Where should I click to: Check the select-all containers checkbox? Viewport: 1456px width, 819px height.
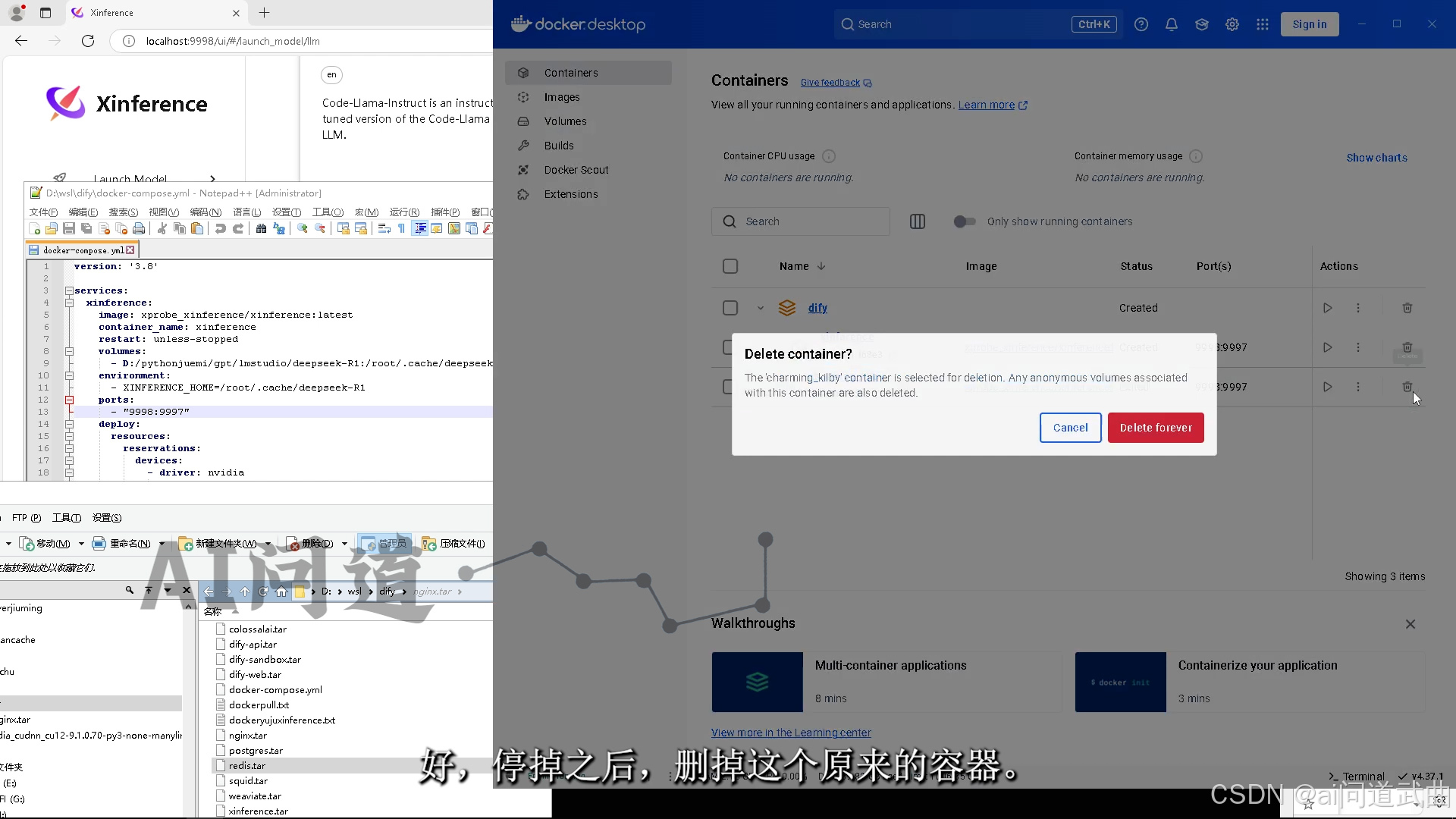[730, 266]
